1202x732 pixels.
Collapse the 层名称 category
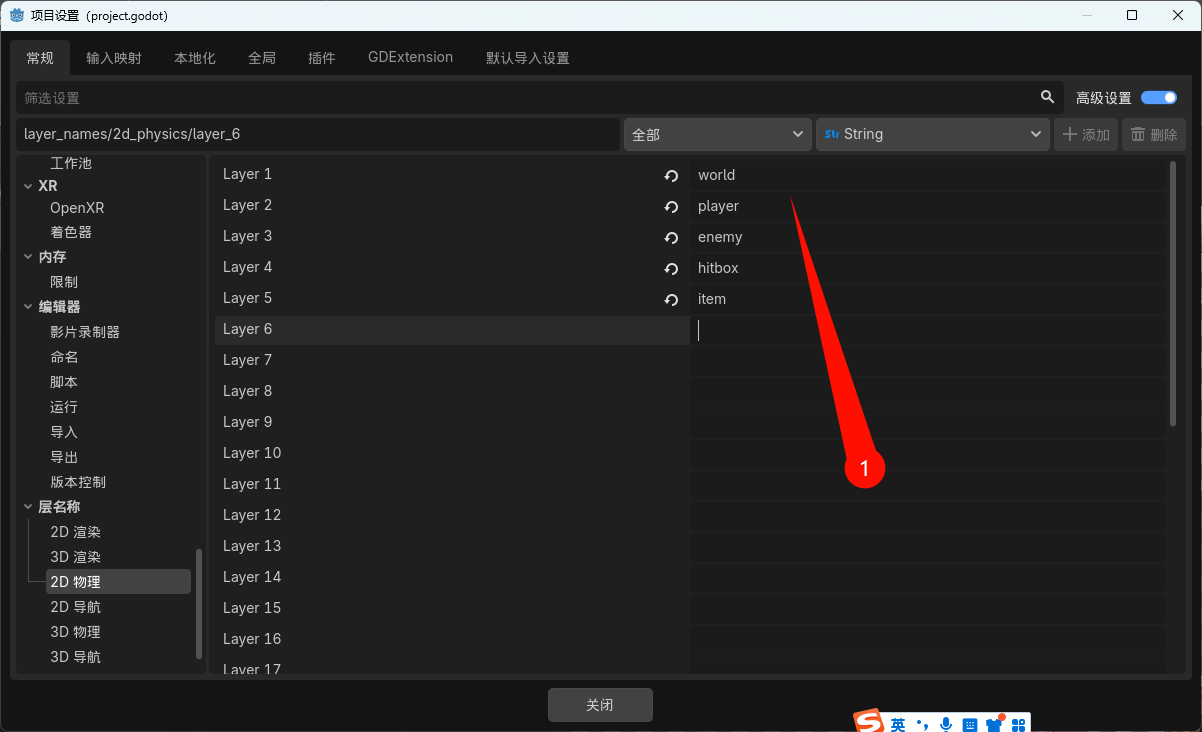(x=28, y=507)
